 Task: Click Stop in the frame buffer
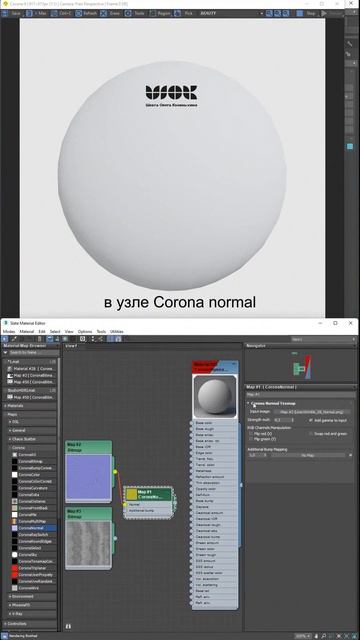click(x=306, y=13)
